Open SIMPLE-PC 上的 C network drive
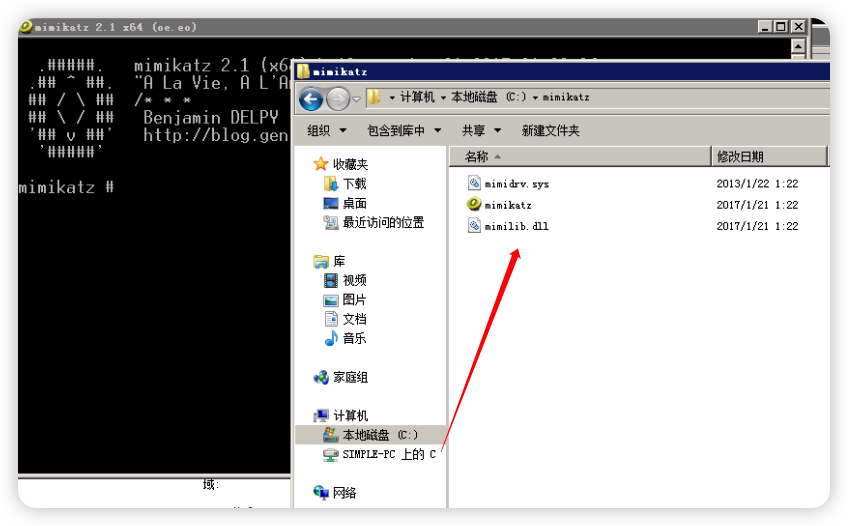The image size is (848, 526). pos(389,454)
